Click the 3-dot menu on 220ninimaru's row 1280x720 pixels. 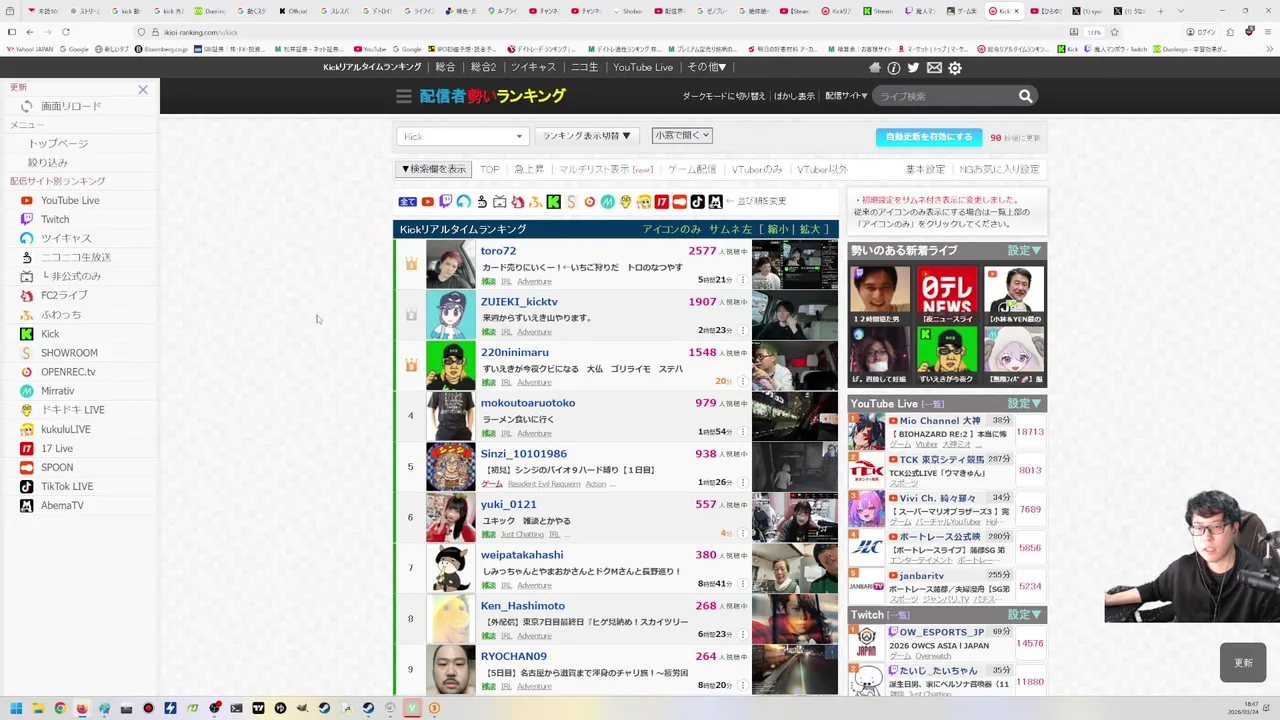742,382
